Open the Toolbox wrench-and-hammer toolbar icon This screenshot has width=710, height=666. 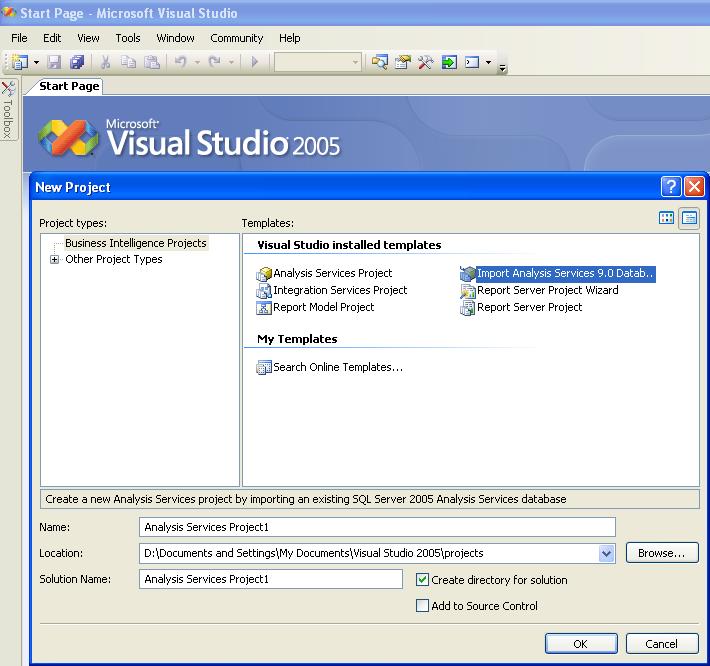click(x=426, y=62)
